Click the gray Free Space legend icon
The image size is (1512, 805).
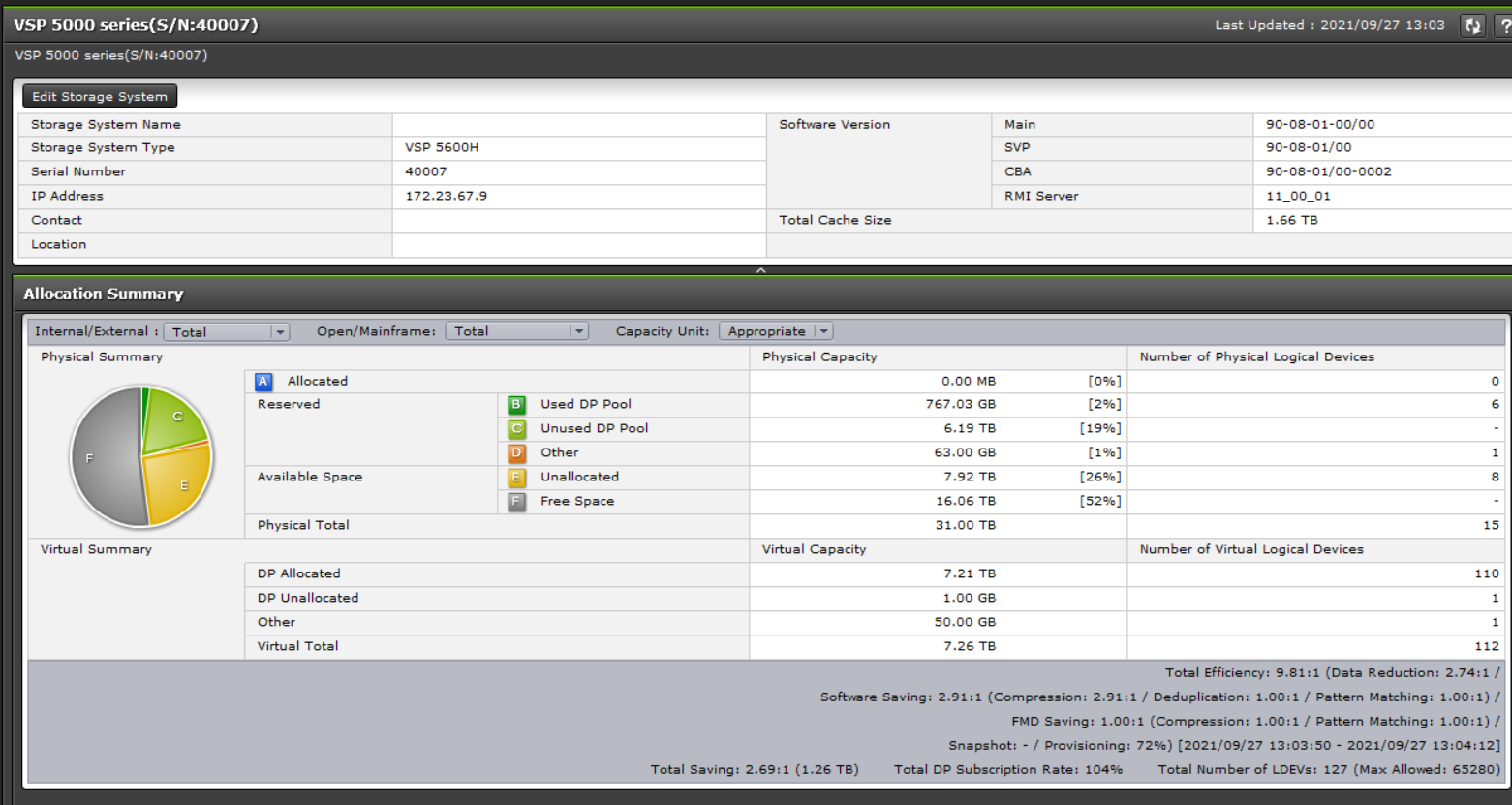pos(515,501)
